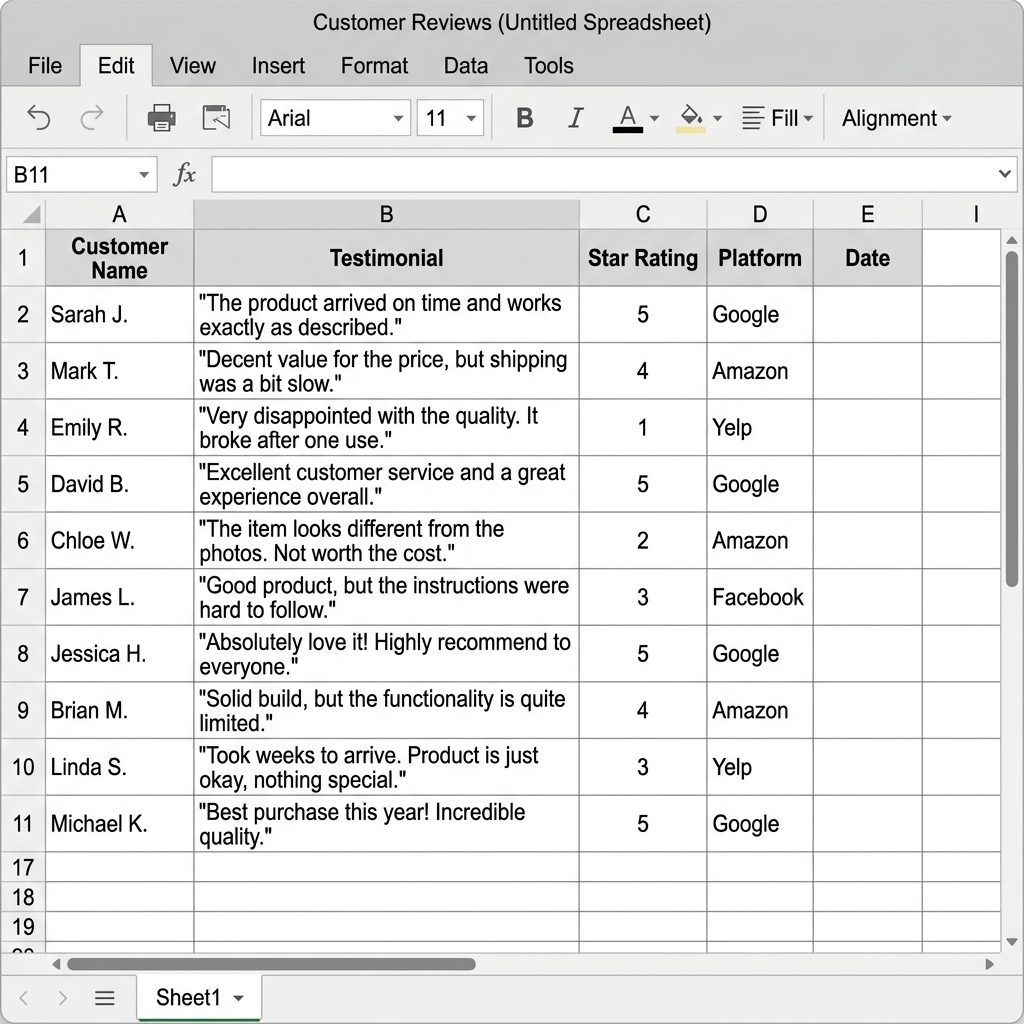1024x1024 pixels.
Task: Open the B11 name box dropdown
Action: coord(144,175)
